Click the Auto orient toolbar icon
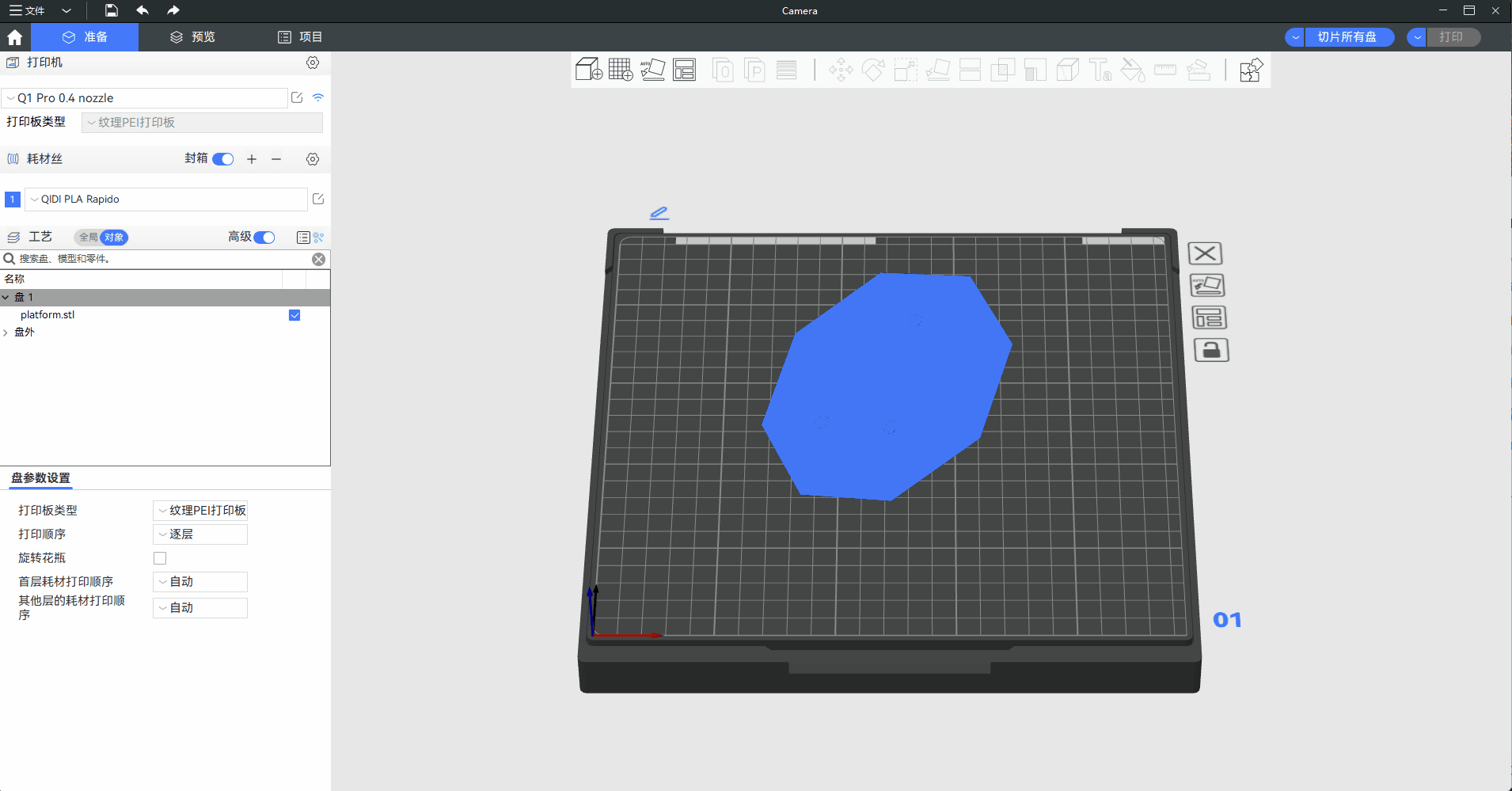This screenshot has width=1512, height=791. pos(652,70)
